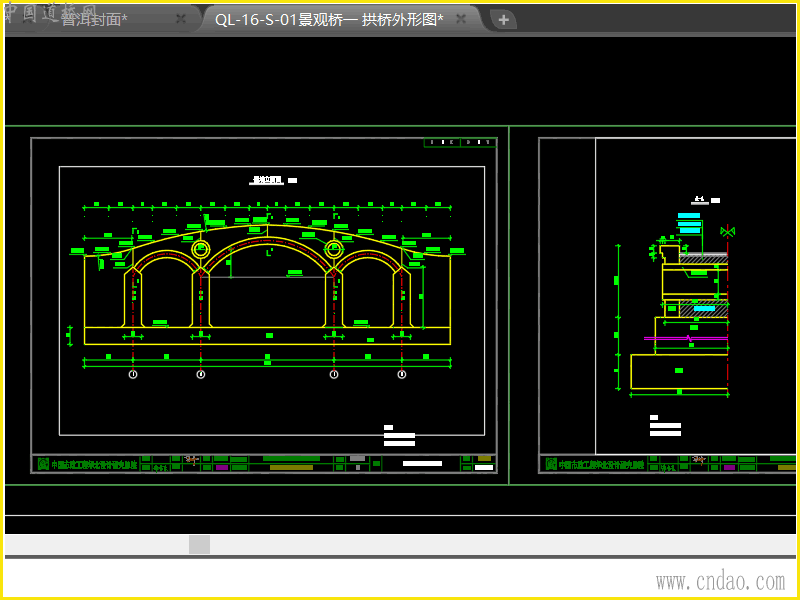Click the second axis marker circle under the bridge

(x=201, y=374)
